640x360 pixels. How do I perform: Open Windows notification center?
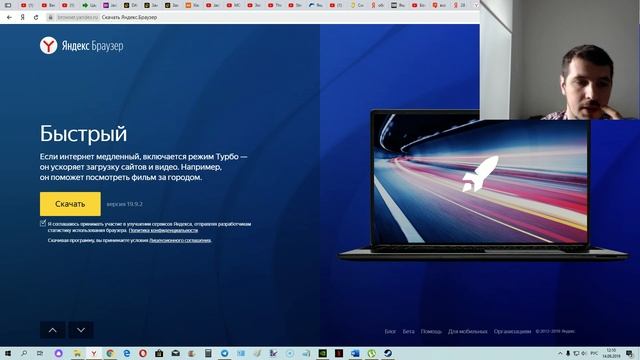pos(630,353)
